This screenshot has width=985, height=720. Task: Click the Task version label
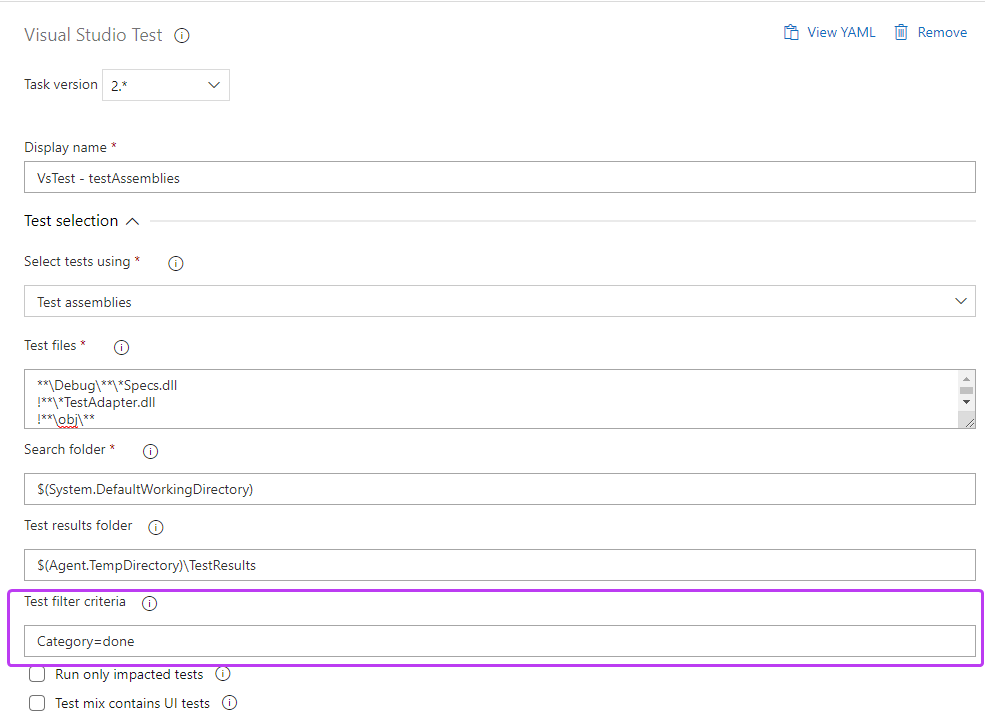point(61,84)
